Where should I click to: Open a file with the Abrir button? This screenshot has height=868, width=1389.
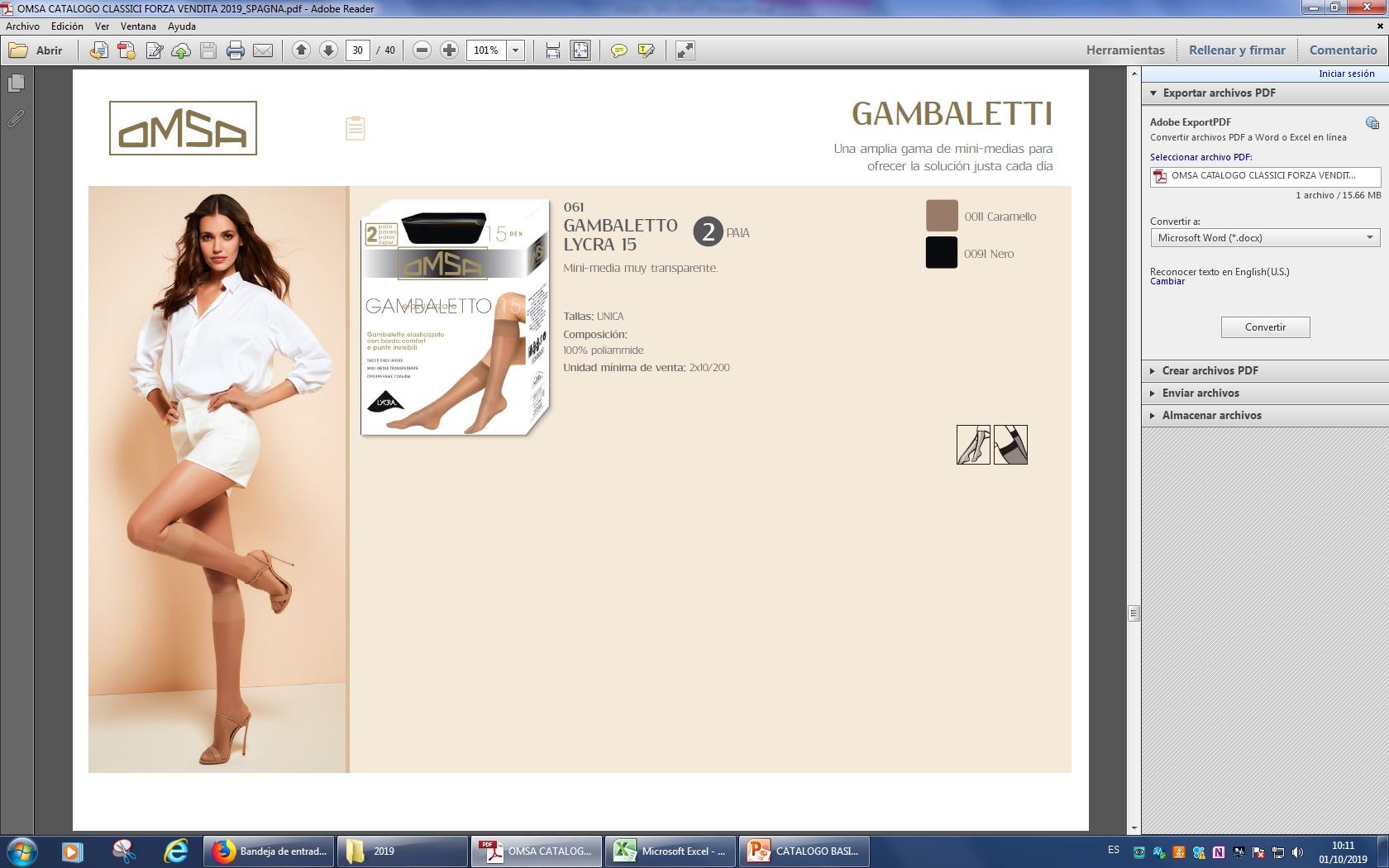pos(36,50)
